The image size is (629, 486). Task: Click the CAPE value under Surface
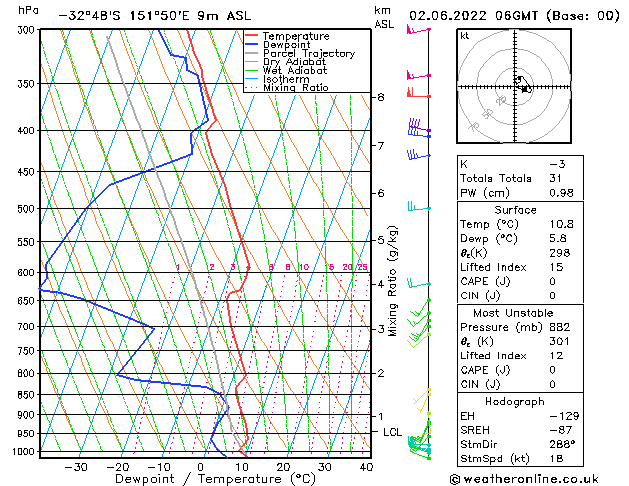(552, 281)
